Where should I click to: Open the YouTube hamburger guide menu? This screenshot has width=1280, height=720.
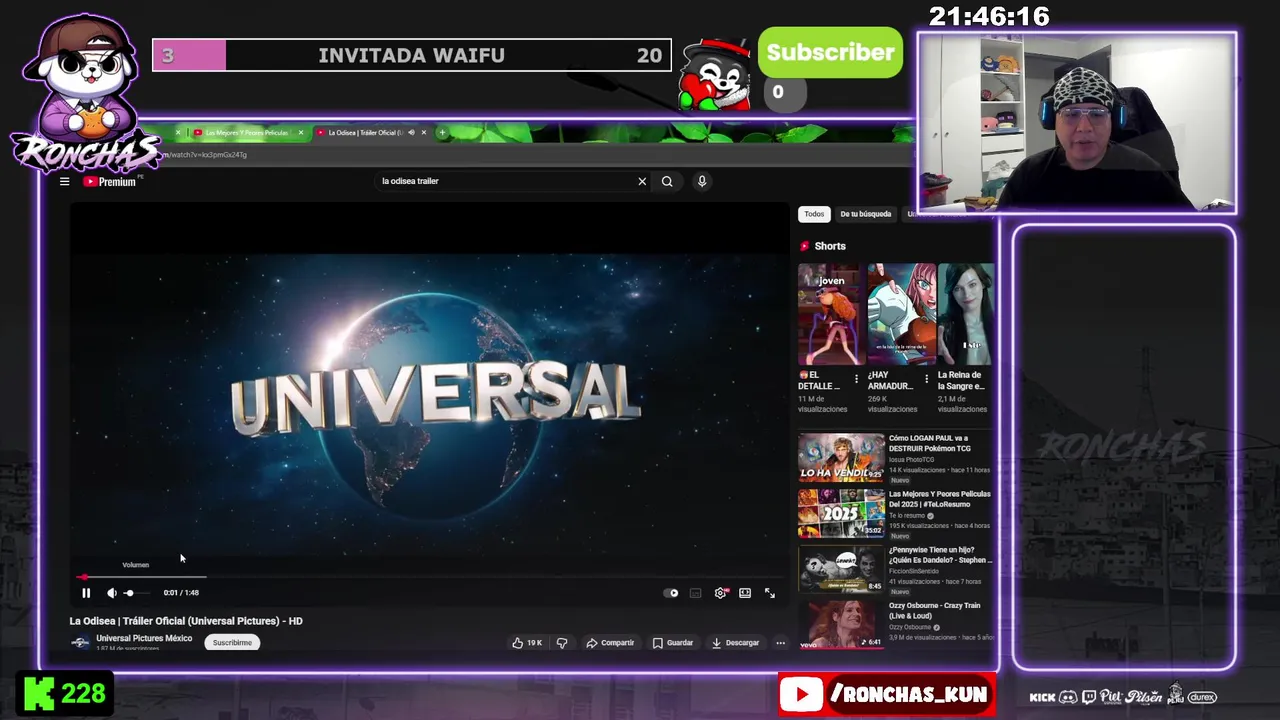tap(64, 181)
